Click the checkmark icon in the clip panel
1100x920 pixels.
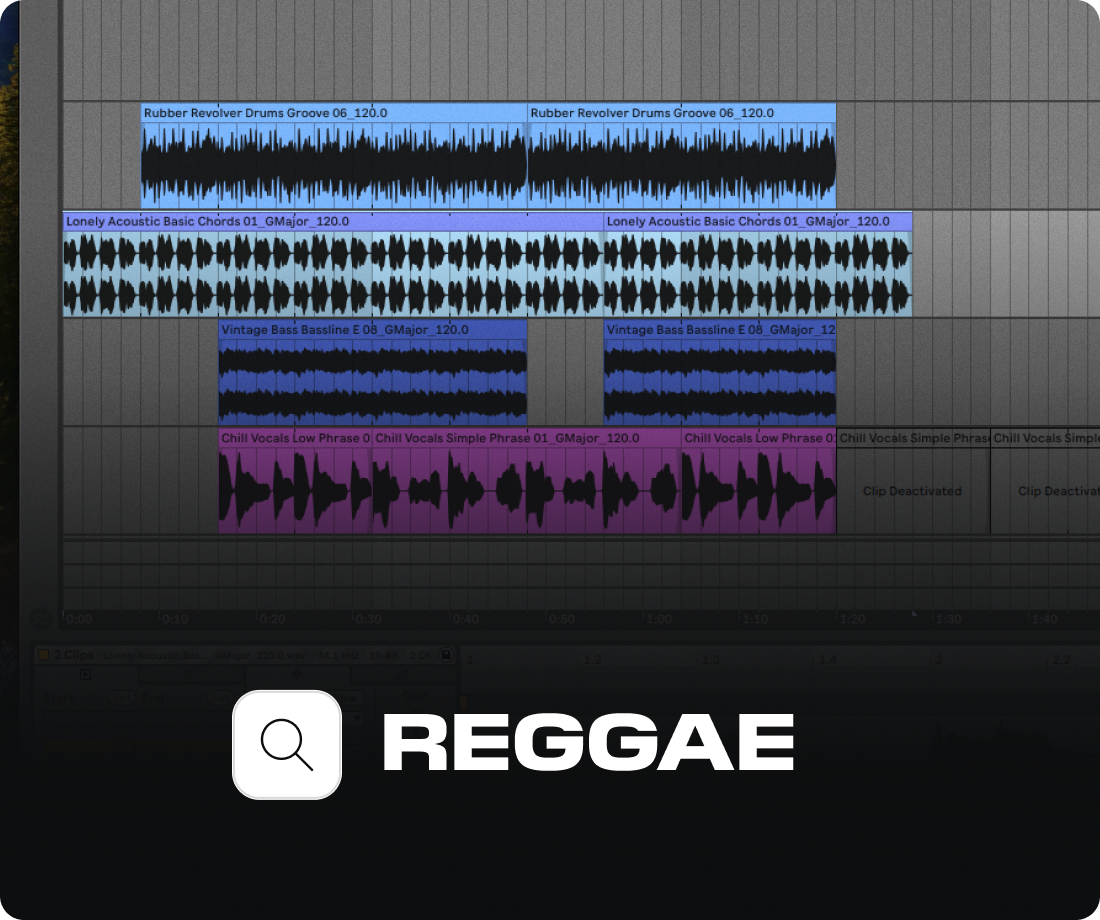click(403, 675)
